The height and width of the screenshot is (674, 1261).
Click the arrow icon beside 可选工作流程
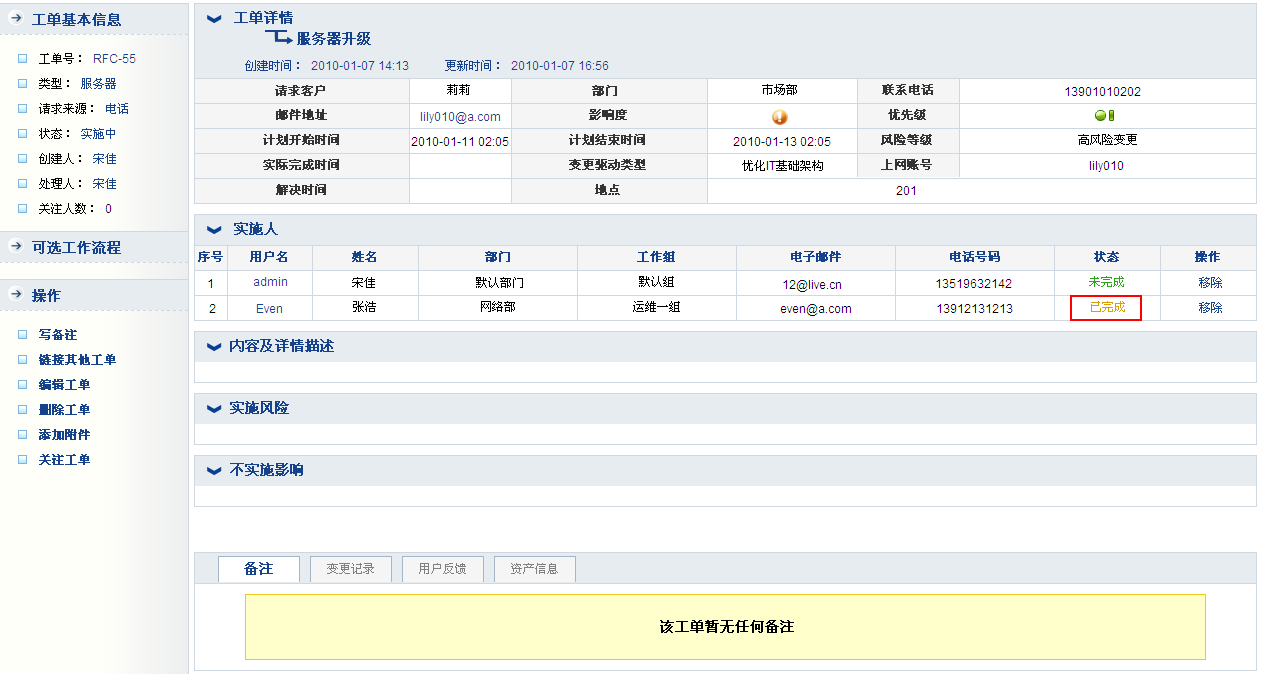pos(16,247)
